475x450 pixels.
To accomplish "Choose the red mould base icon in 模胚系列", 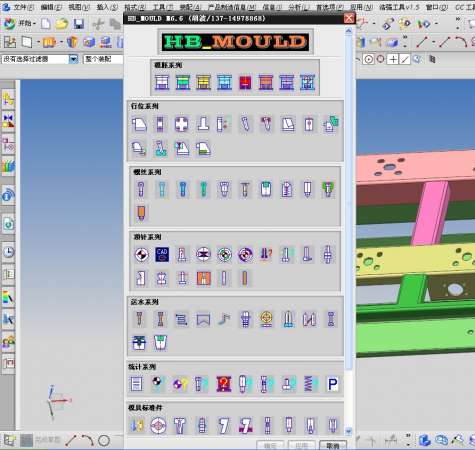I will point(245,83).
